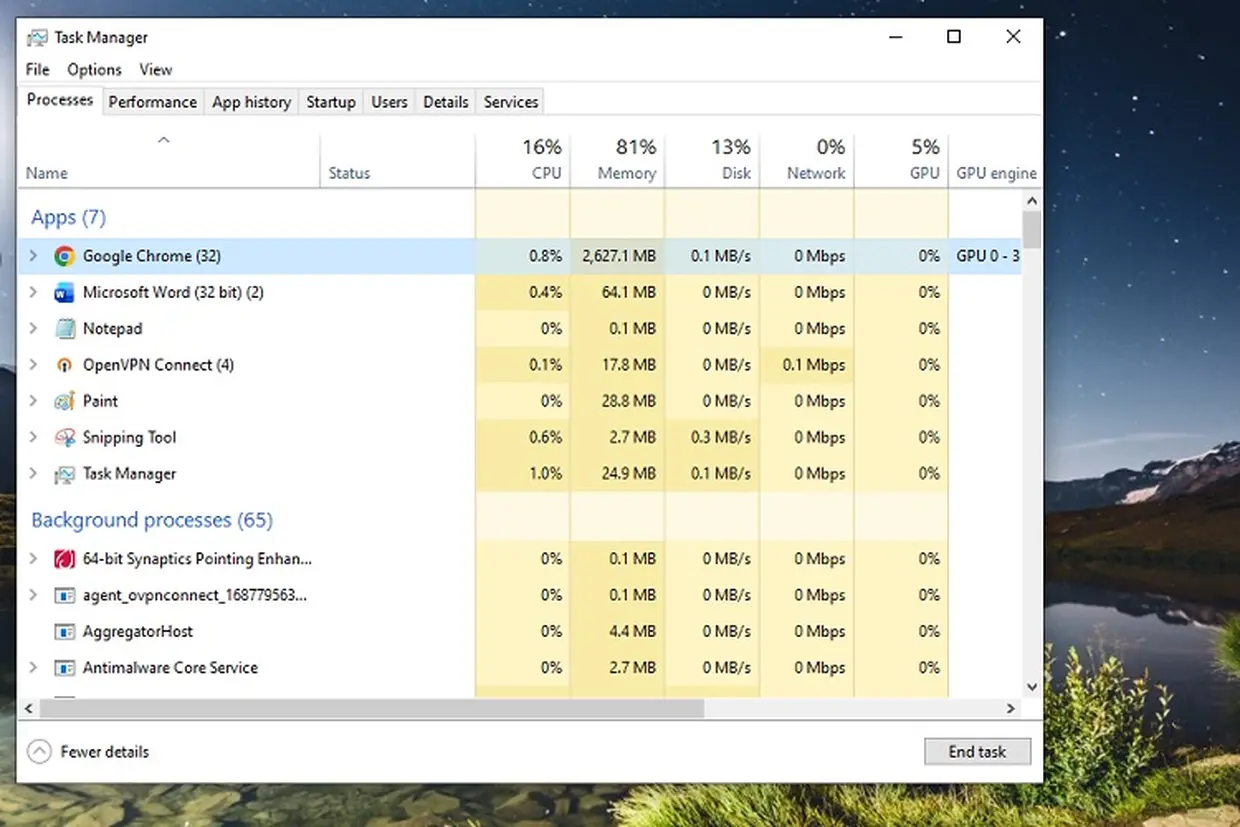
Task: Open the File menu
Action: tap(37, 70)
